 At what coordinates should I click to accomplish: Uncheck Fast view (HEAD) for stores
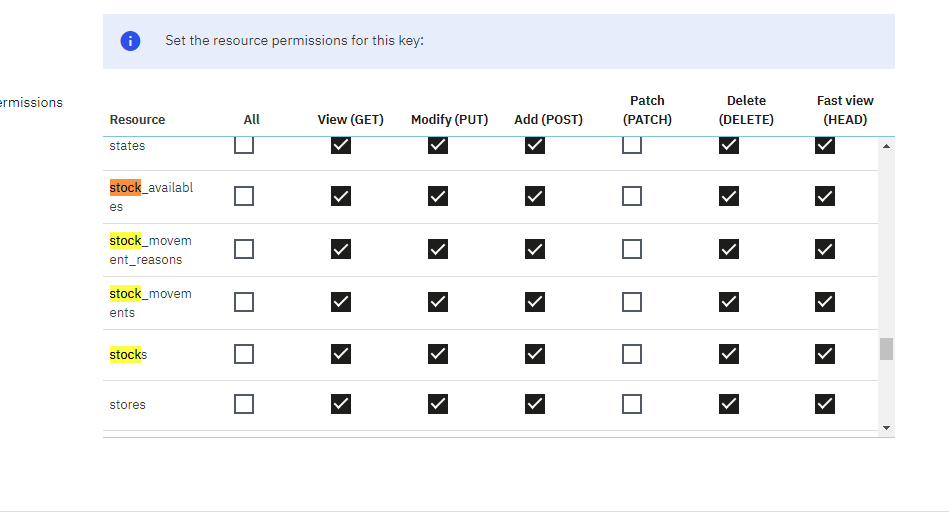[x=825, y=404]
